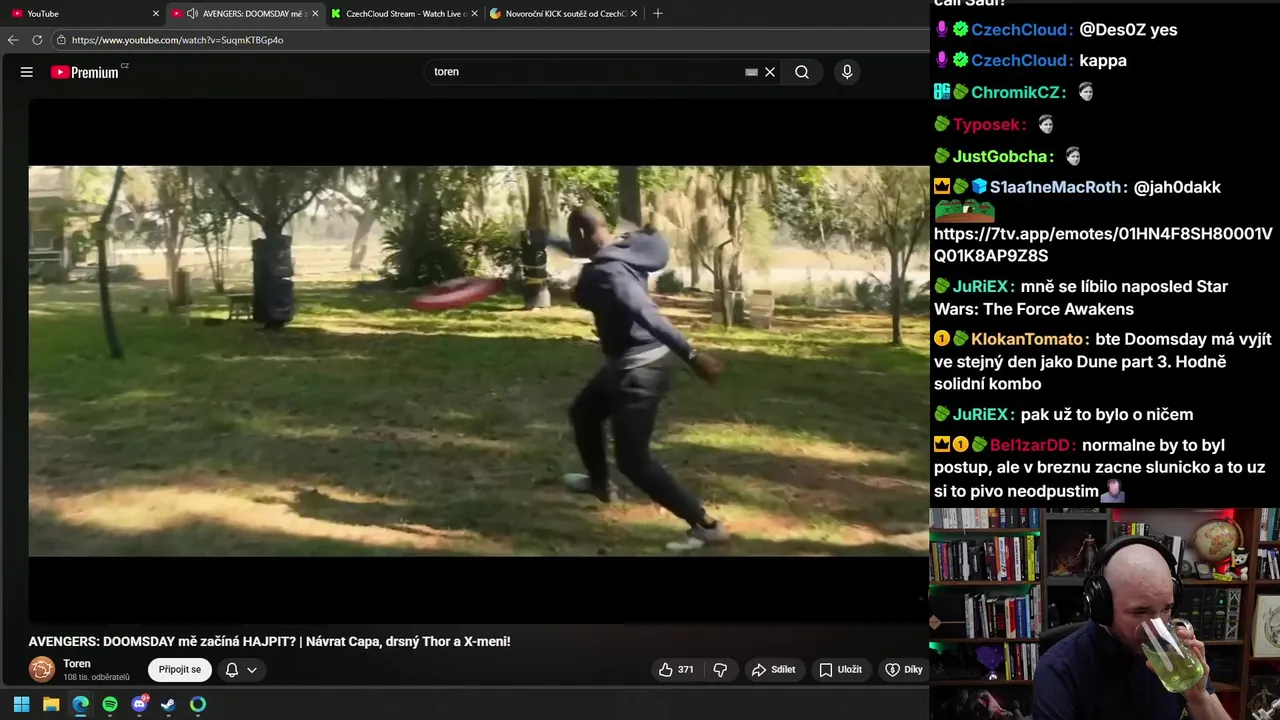Open the Toren channel name link
This screenshot has height=720, width=1280.
(x=77, y=664)
